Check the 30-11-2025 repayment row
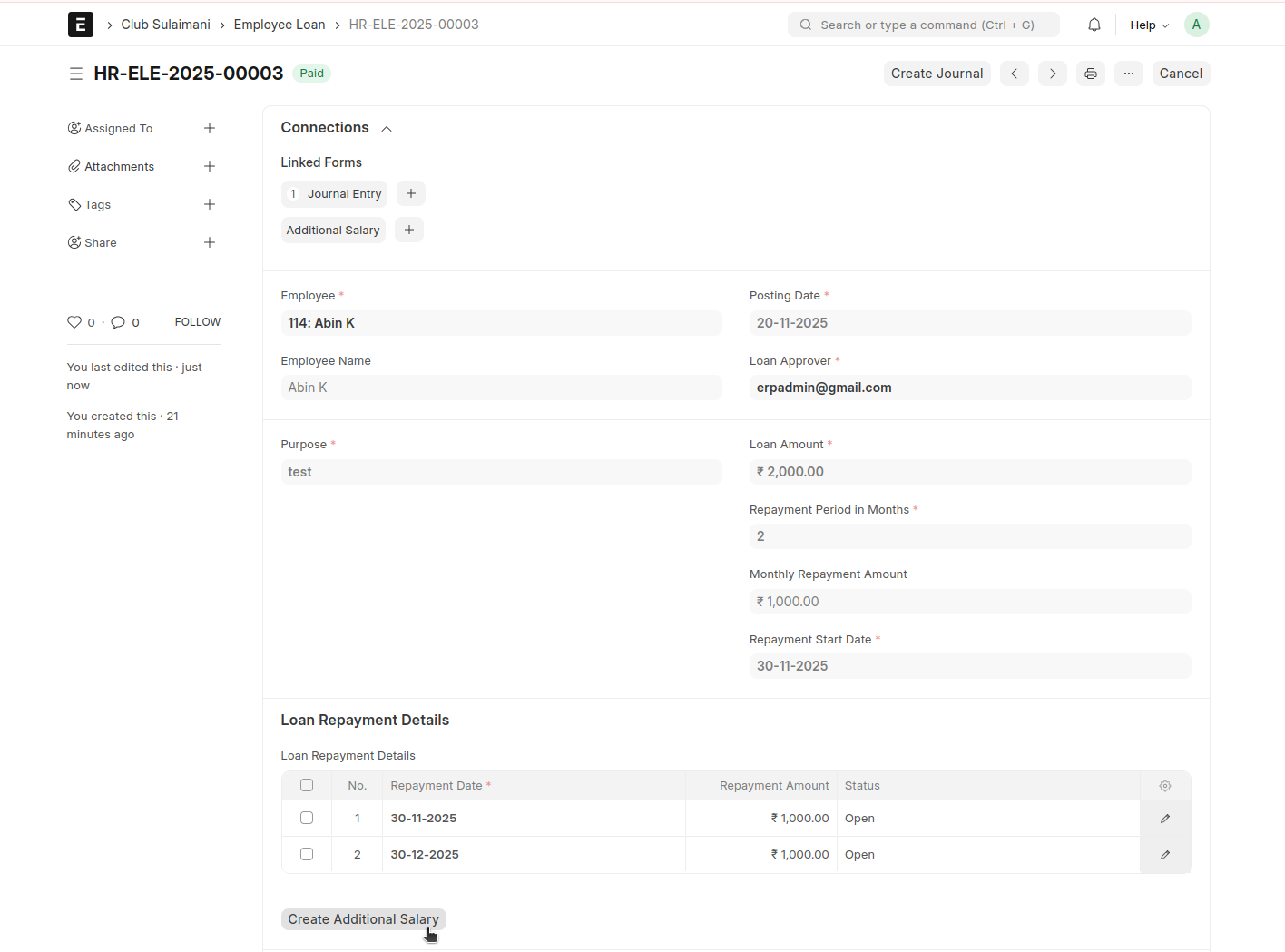Screen dimensions: 1285x952 [307, 819]
